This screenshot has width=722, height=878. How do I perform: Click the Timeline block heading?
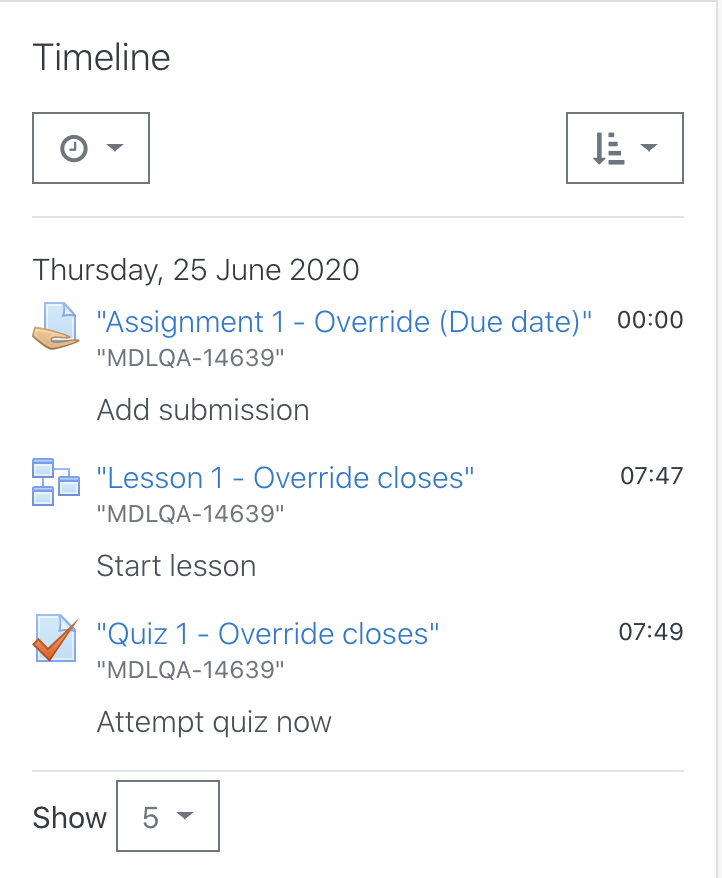click(101, 57)
